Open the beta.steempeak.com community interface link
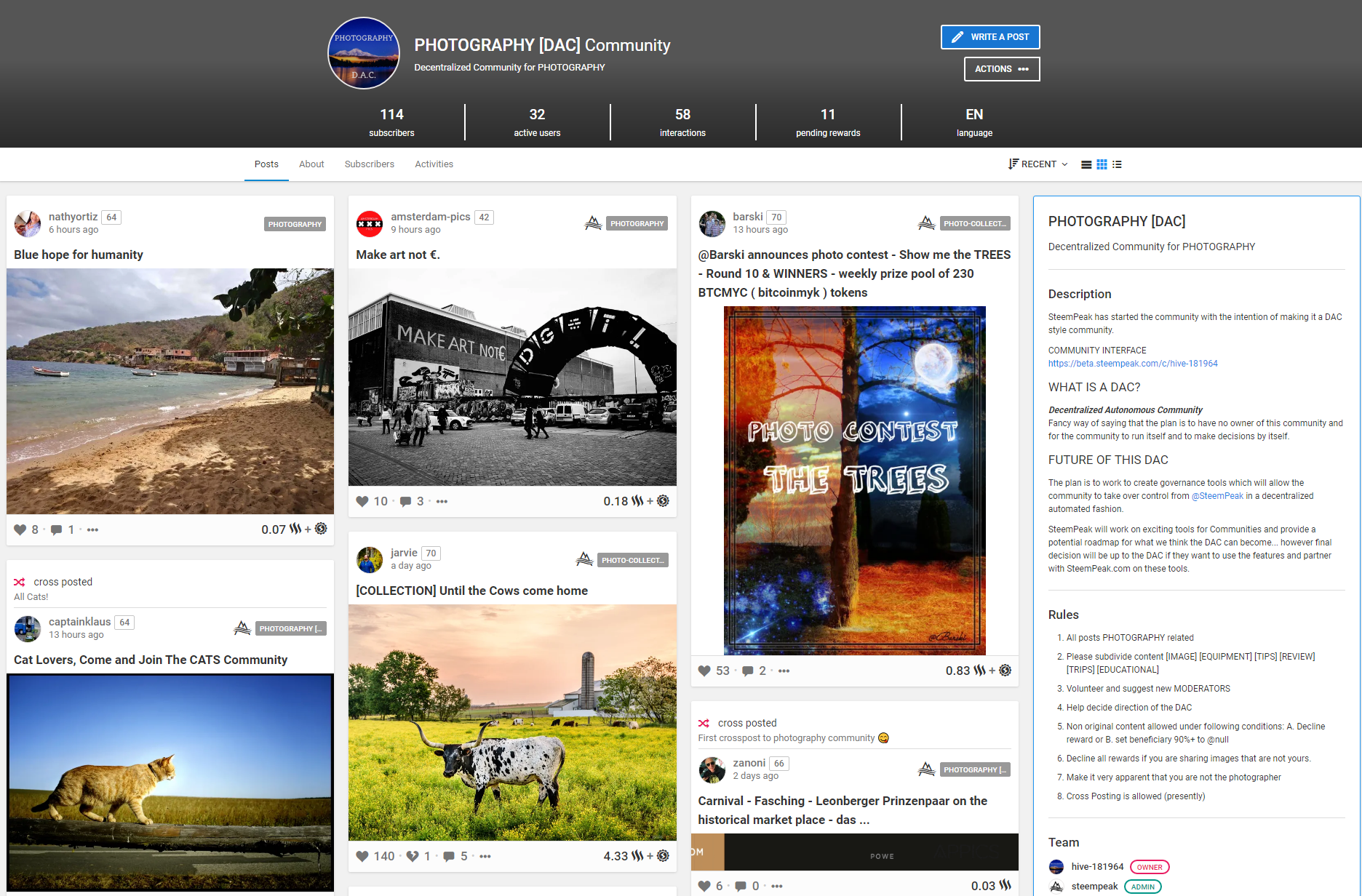 tap(1133, 364)
